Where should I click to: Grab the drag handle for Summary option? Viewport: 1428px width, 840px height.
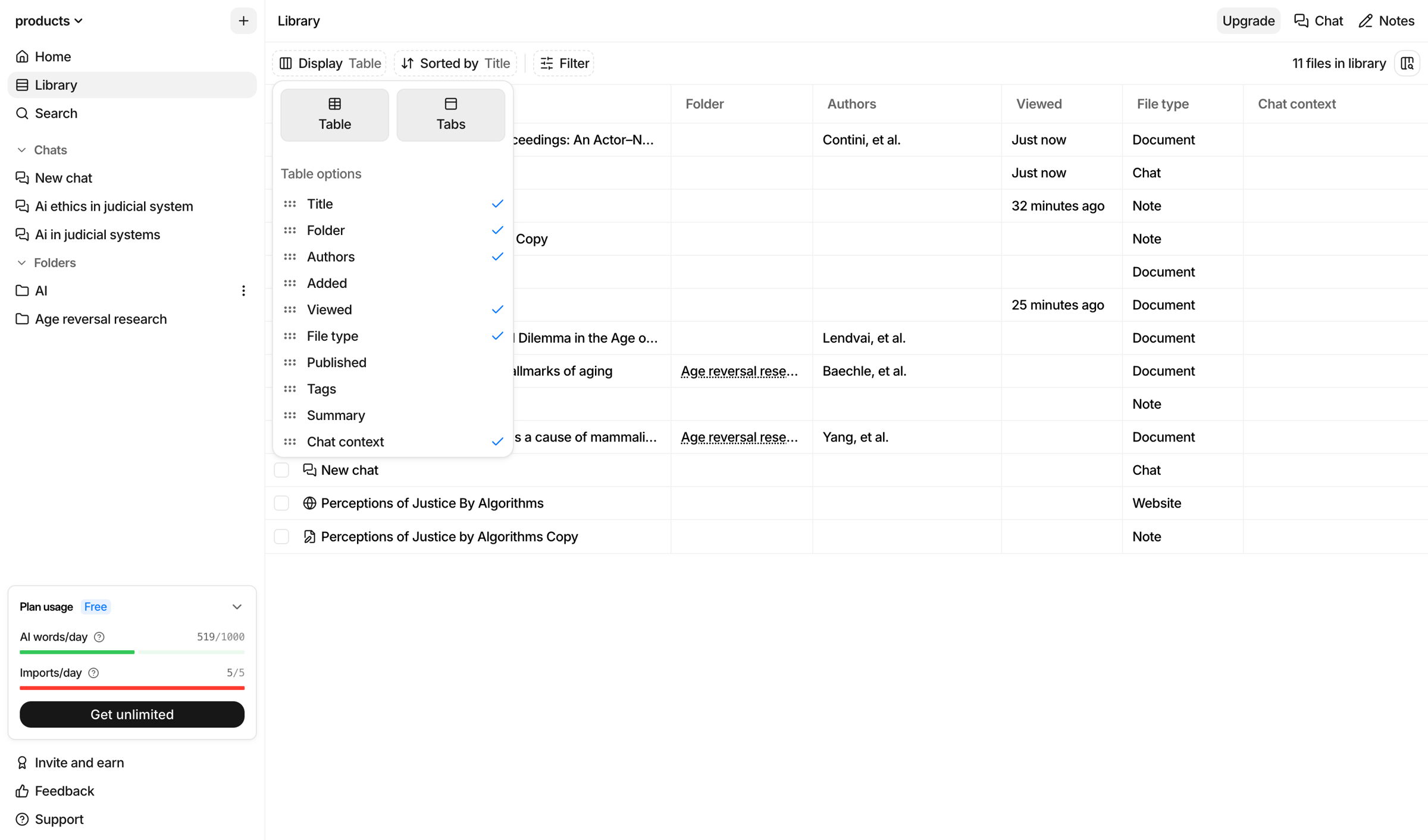pos(290,415)
